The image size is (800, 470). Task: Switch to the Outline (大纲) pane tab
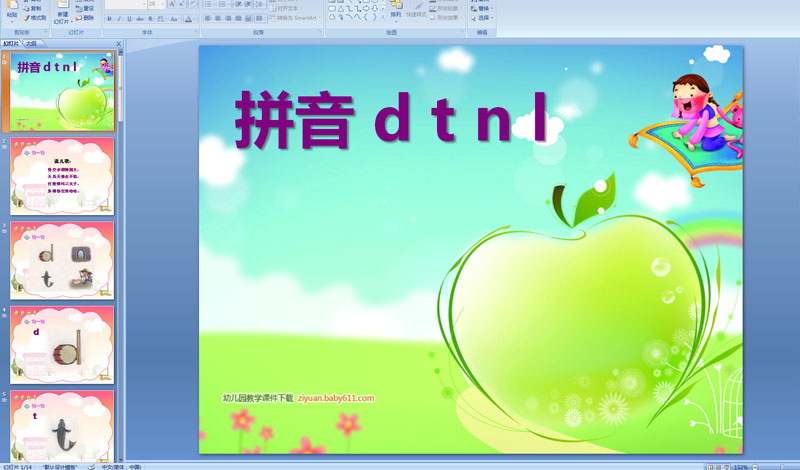pos(31,44)
